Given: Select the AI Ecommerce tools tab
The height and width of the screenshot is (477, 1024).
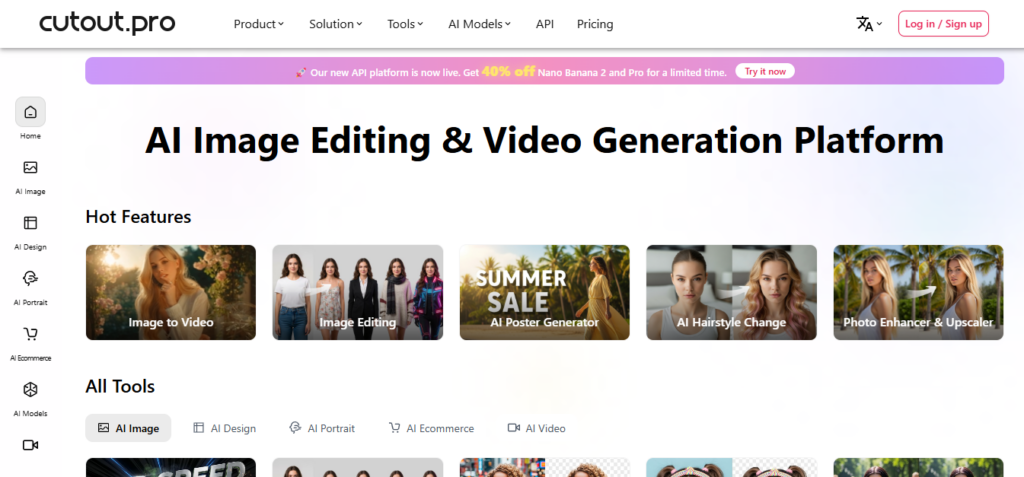Looking at the screenshot, I should click(x=431, y=428).
